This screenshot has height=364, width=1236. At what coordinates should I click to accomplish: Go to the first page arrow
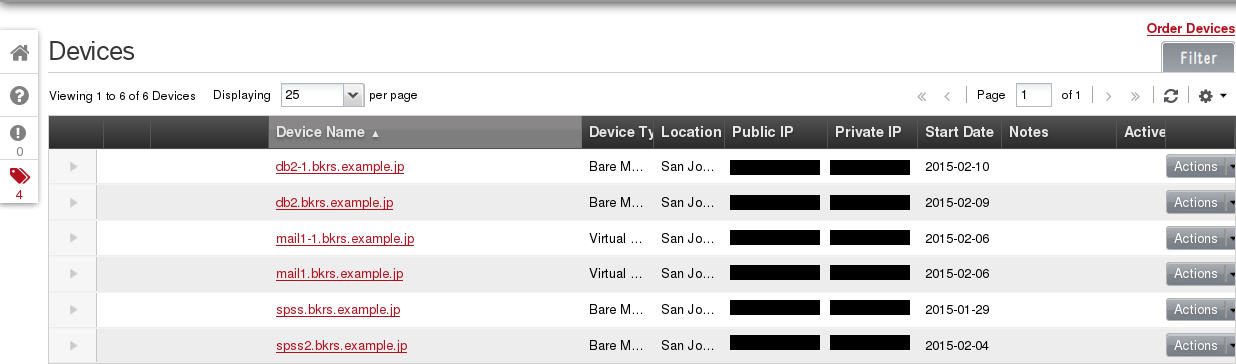point(922,96)
